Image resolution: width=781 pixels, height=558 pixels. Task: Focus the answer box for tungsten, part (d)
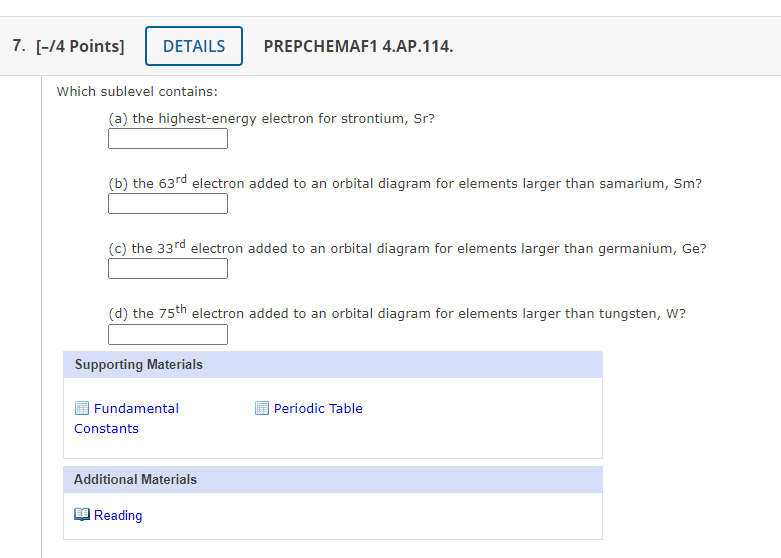tap(168, 334)
